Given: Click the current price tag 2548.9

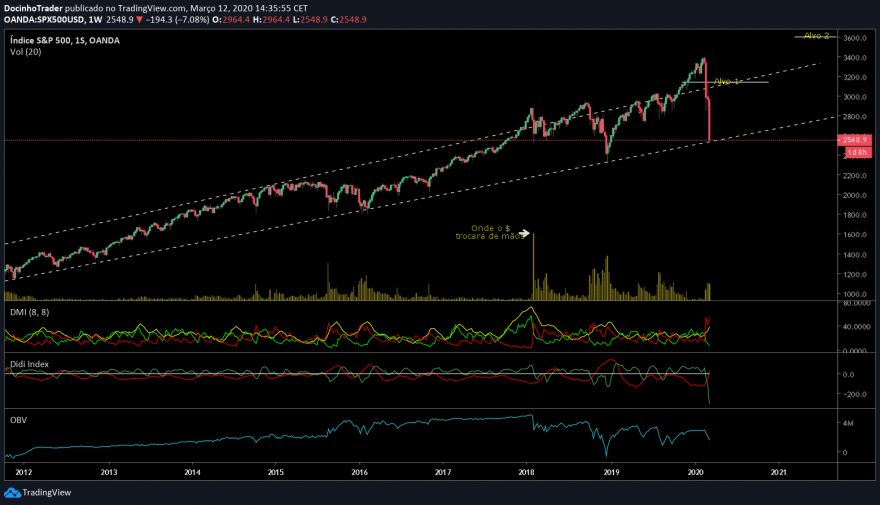Looking at the screenshot, I should point(855,140).
